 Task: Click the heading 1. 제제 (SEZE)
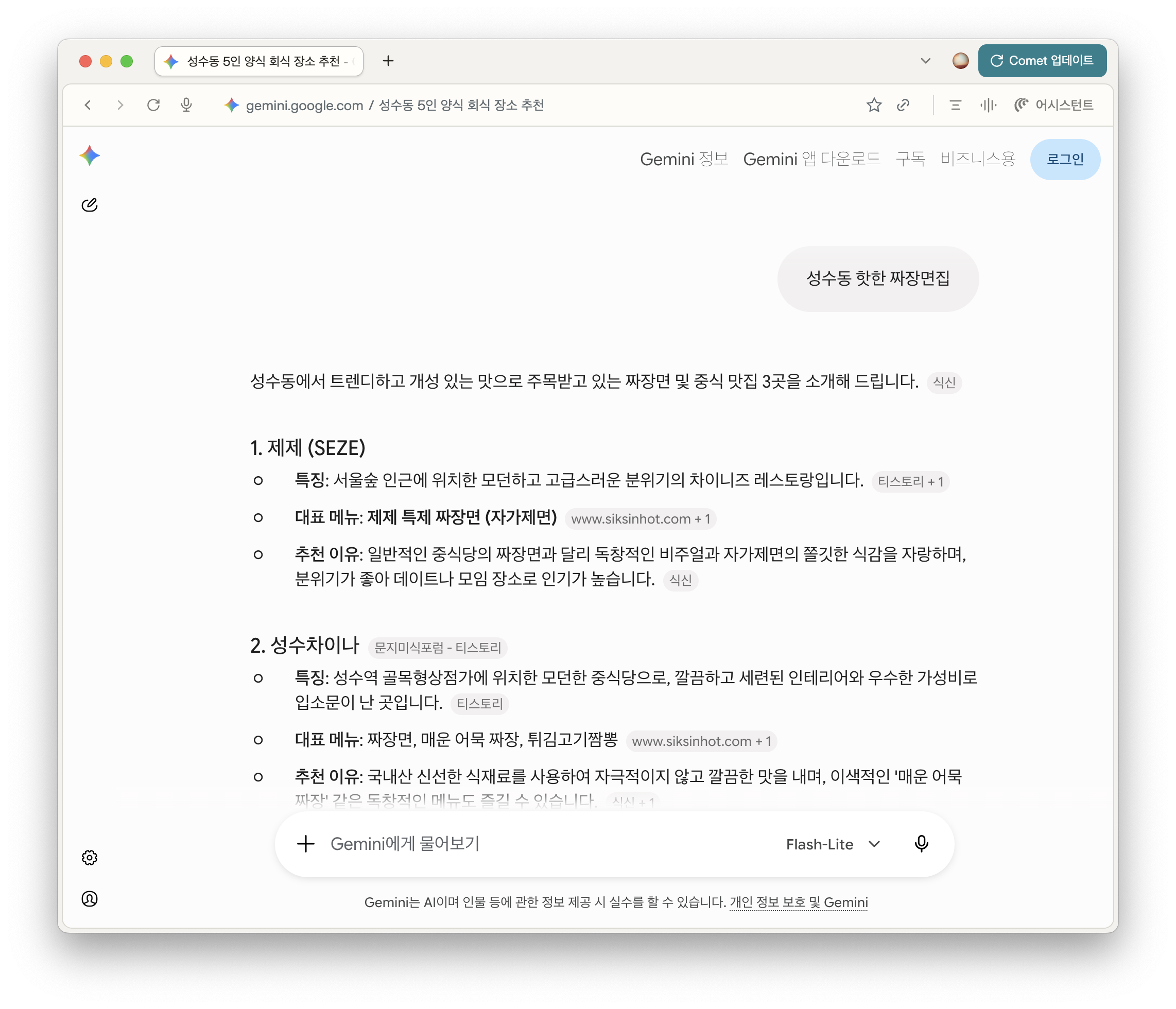(x=307, y=448)
